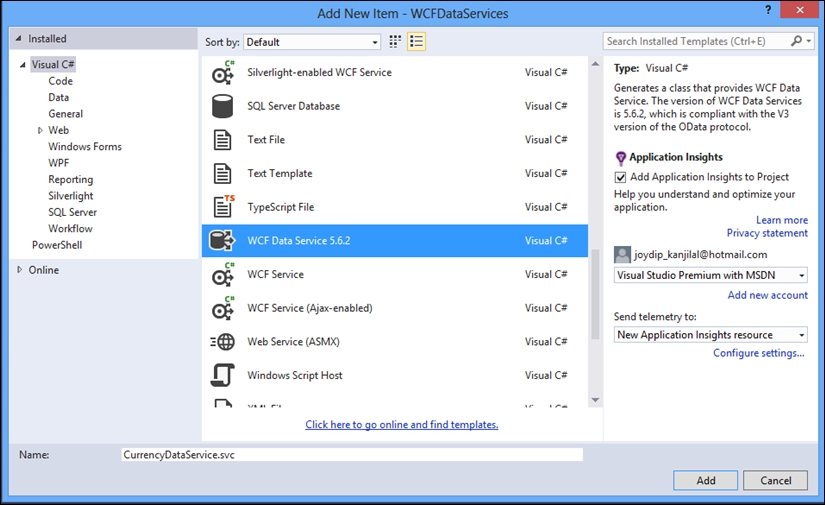The height and width of the screenshot is (505, 825).
Task: Switch to medium icons view
Action: click(395, 42)
